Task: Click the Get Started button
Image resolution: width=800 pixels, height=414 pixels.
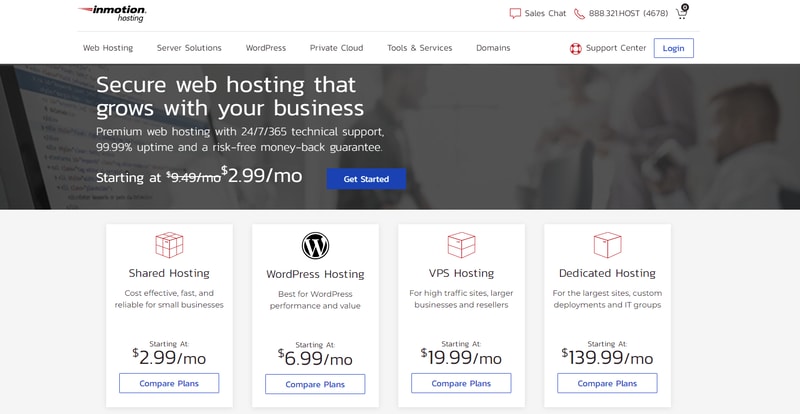Action: pos(366,179)
